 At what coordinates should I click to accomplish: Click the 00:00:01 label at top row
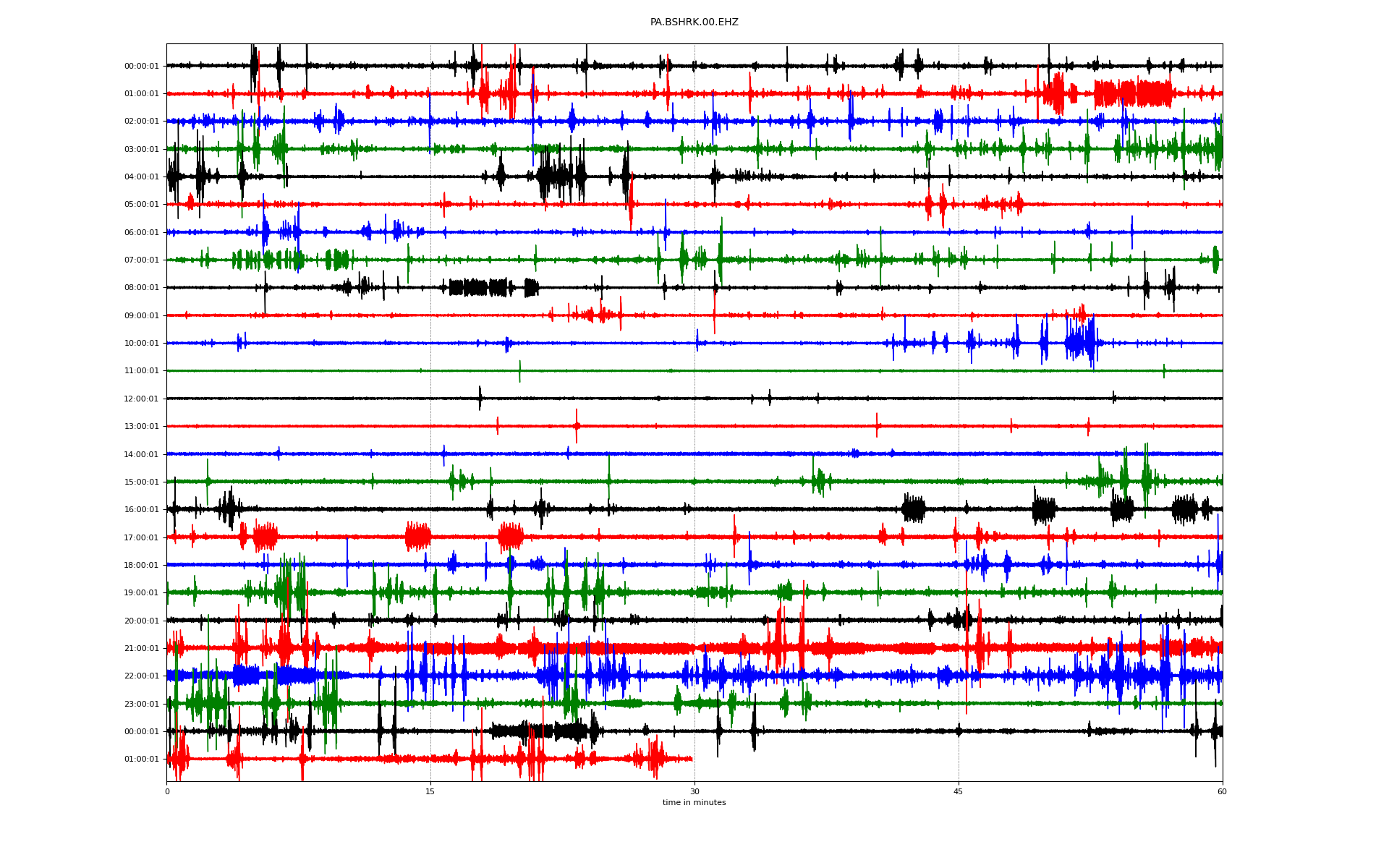point(141,66)
